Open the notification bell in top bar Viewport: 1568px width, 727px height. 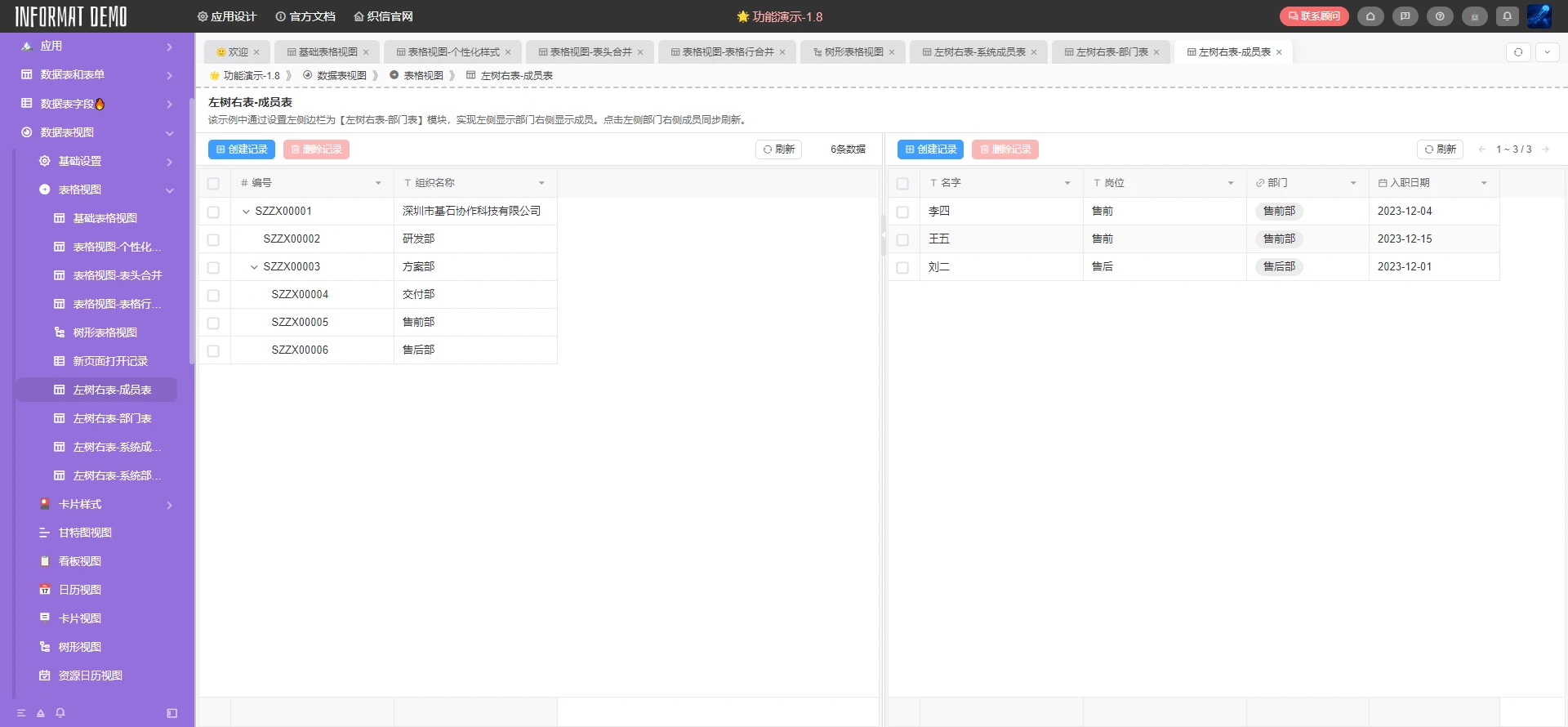coord(1508,16)
